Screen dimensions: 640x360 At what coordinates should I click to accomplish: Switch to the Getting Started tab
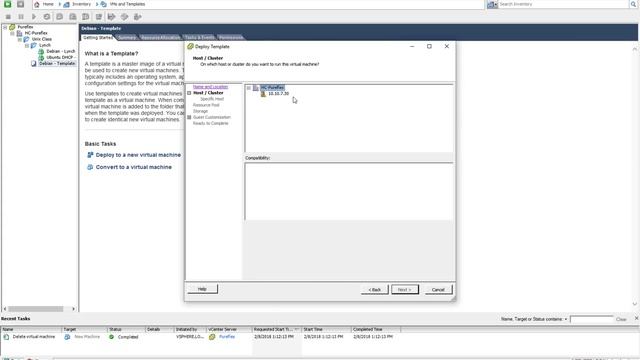click(x=98, y=37)
